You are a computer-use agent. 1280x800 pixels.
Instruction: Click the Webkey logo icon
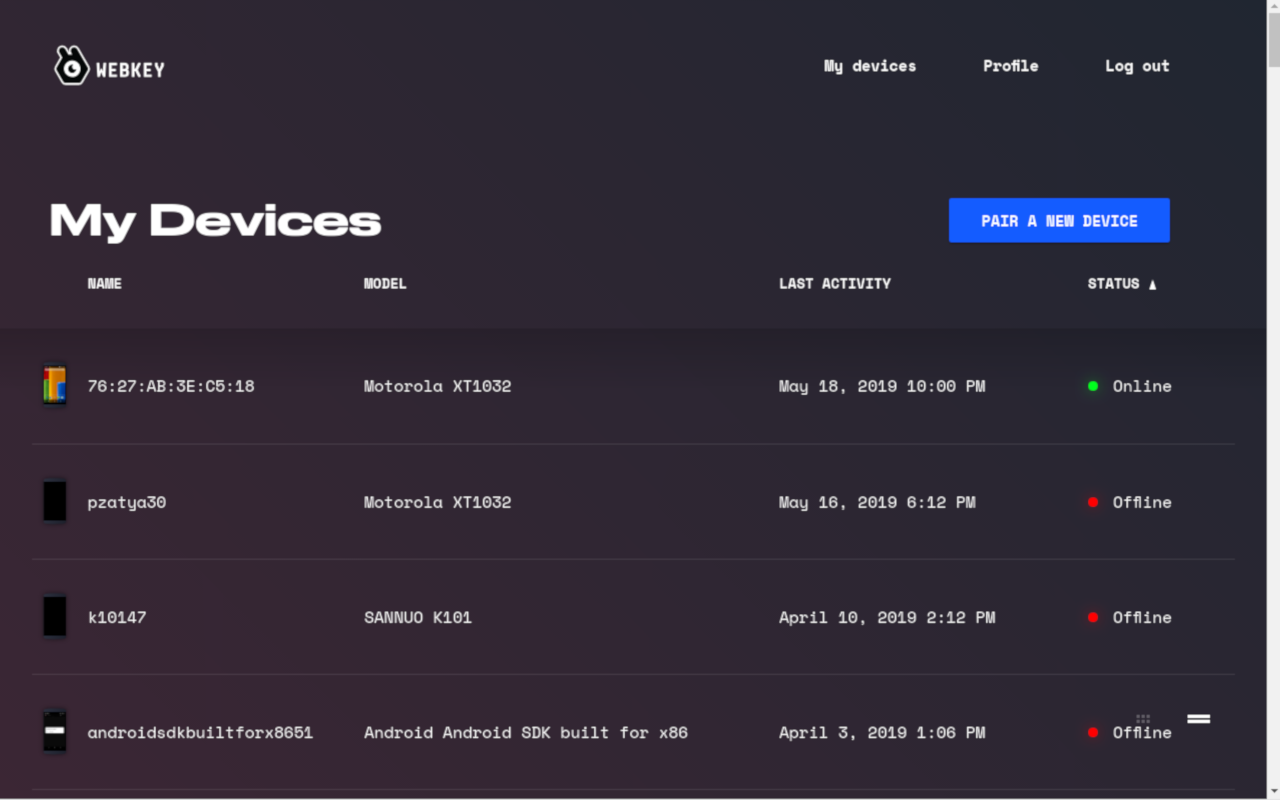[x=71, y=66]
